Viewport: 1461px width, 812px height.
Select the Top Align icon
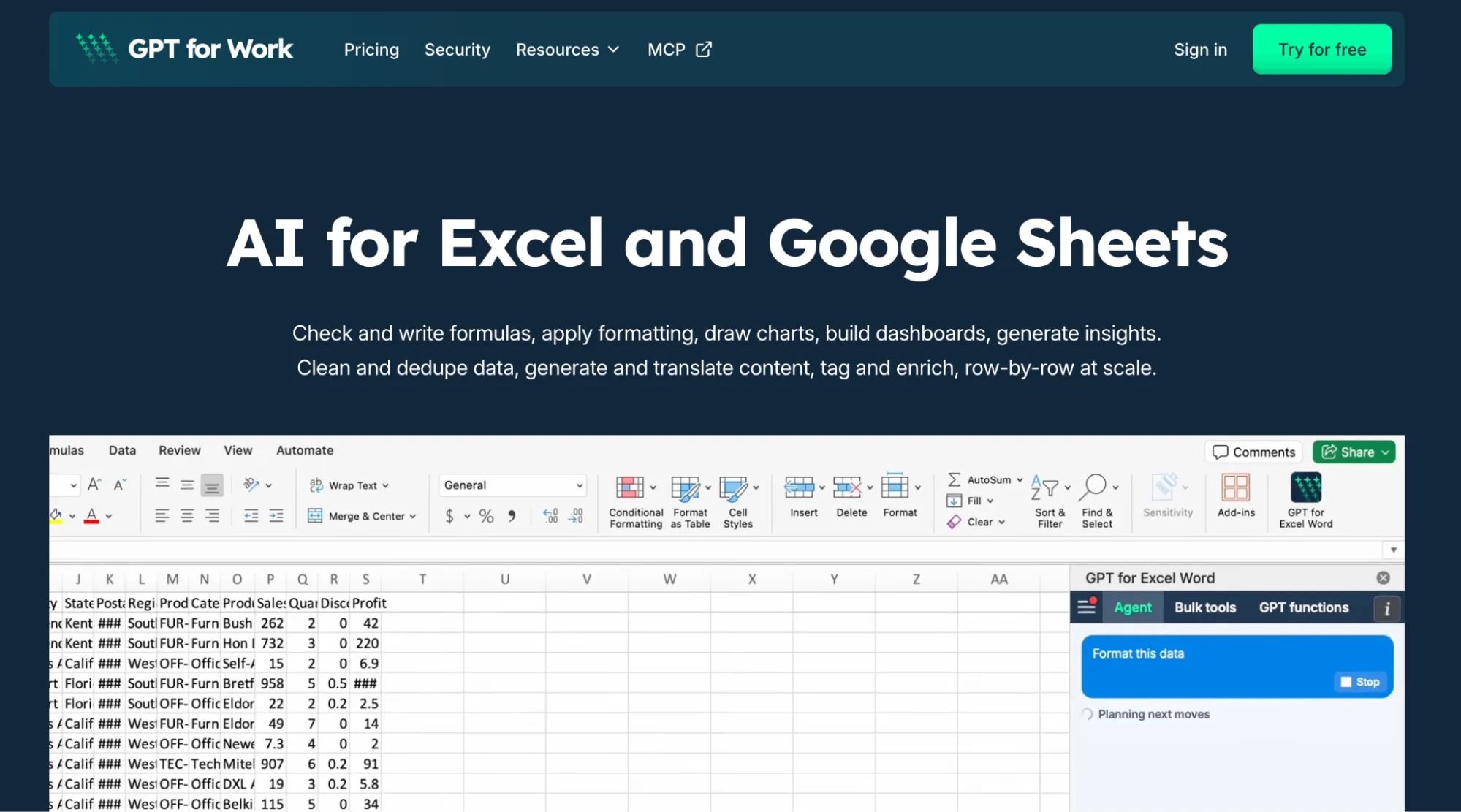coord(162,485)
